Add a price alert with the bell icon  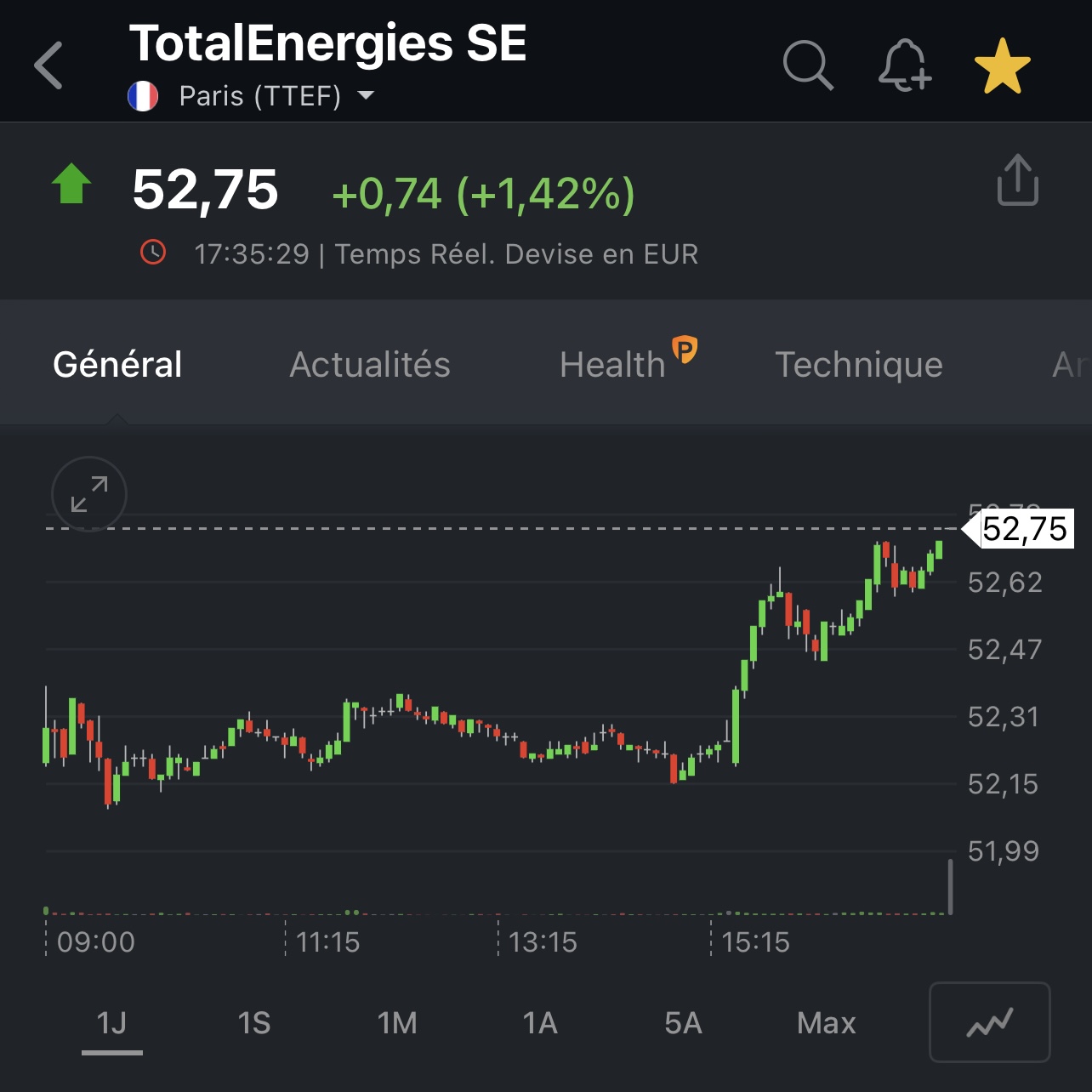[x=905, y=65]
